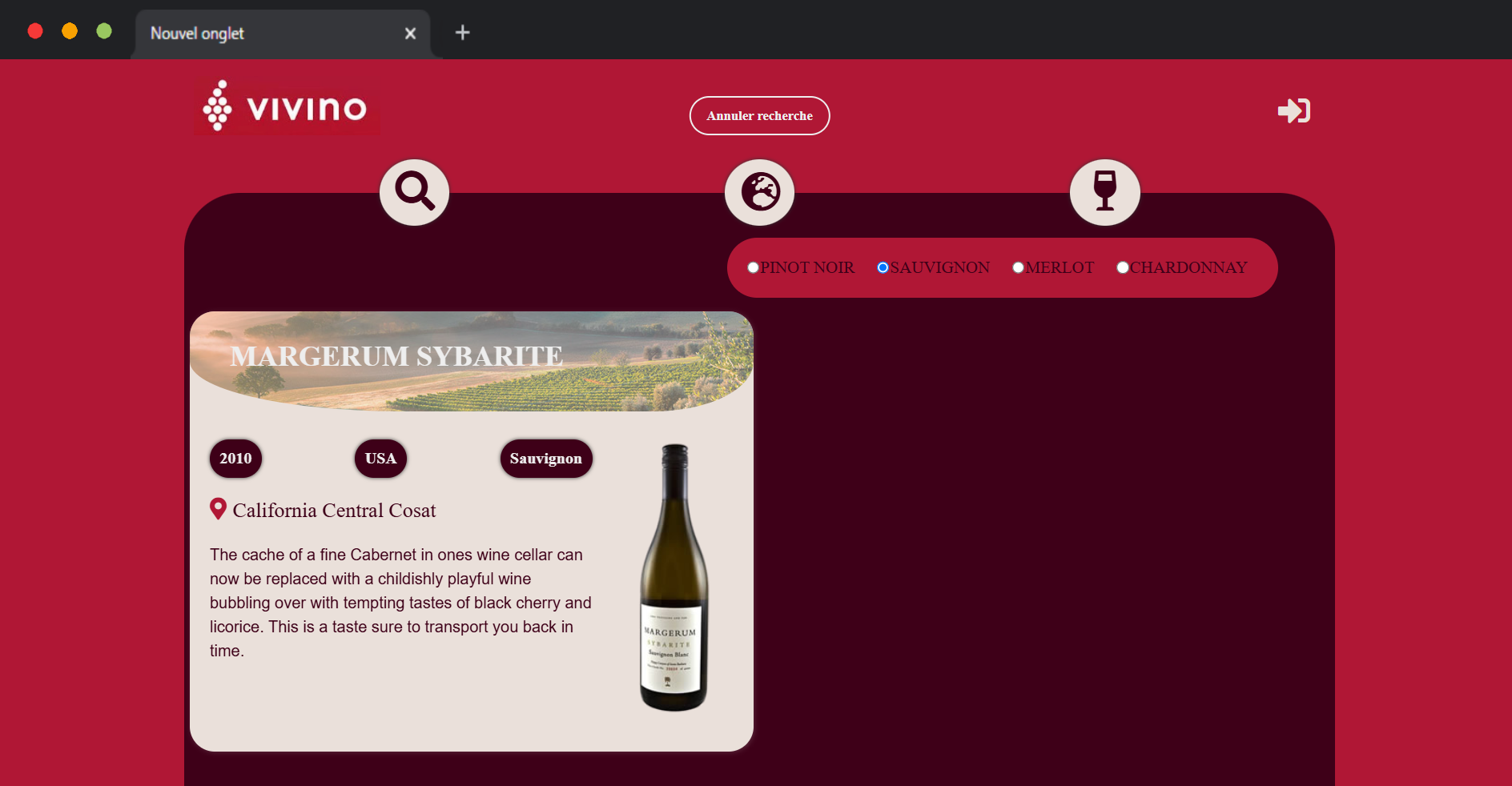Open the Margerum Sybarite card title
Screen dimensions: 1512x786
pos(396,356)
